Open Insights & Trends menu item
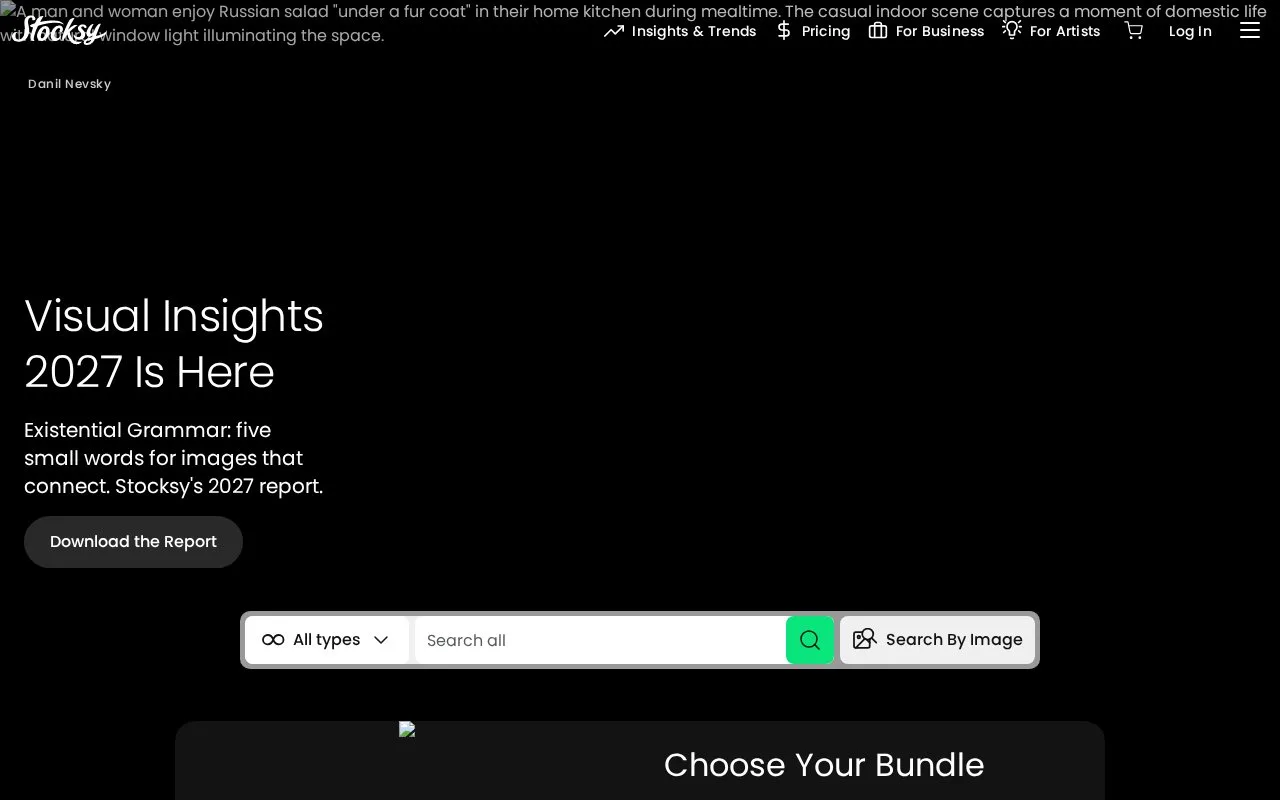Image resolution: width=1280 pixels, height=800 pixels. coord(680,31)
